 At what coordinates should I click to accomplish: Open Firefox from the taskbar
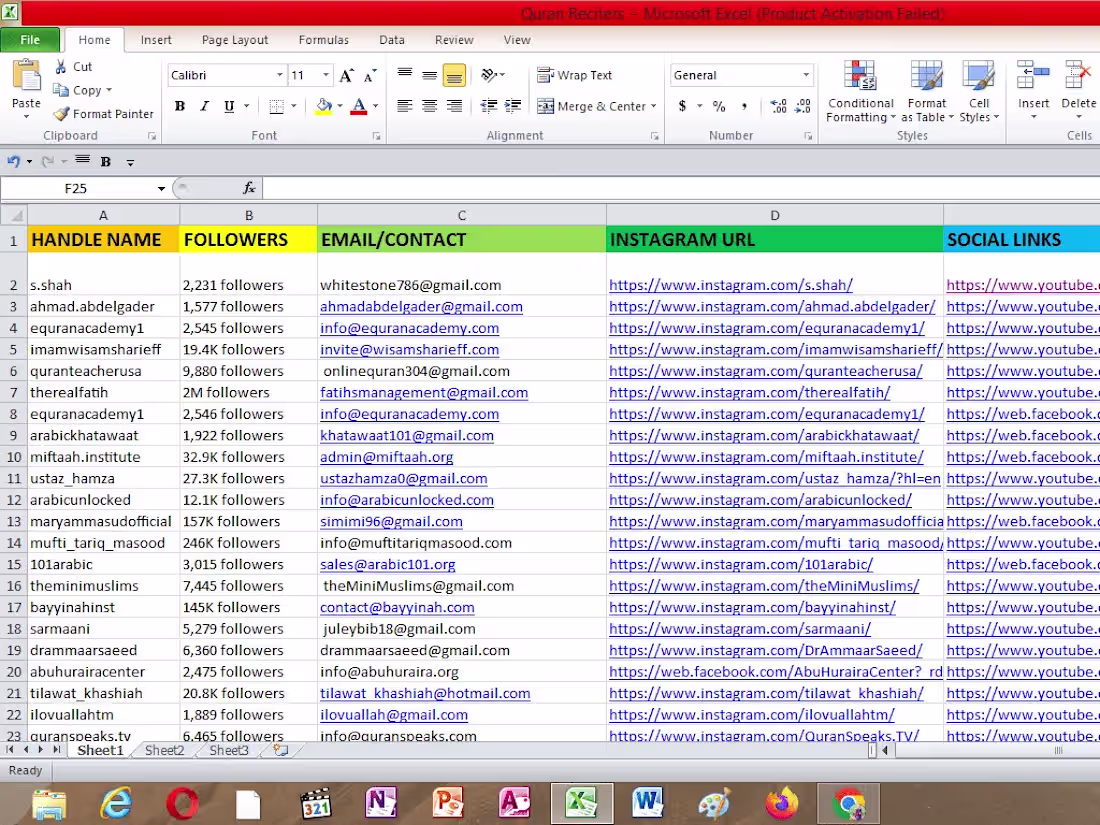782,803
